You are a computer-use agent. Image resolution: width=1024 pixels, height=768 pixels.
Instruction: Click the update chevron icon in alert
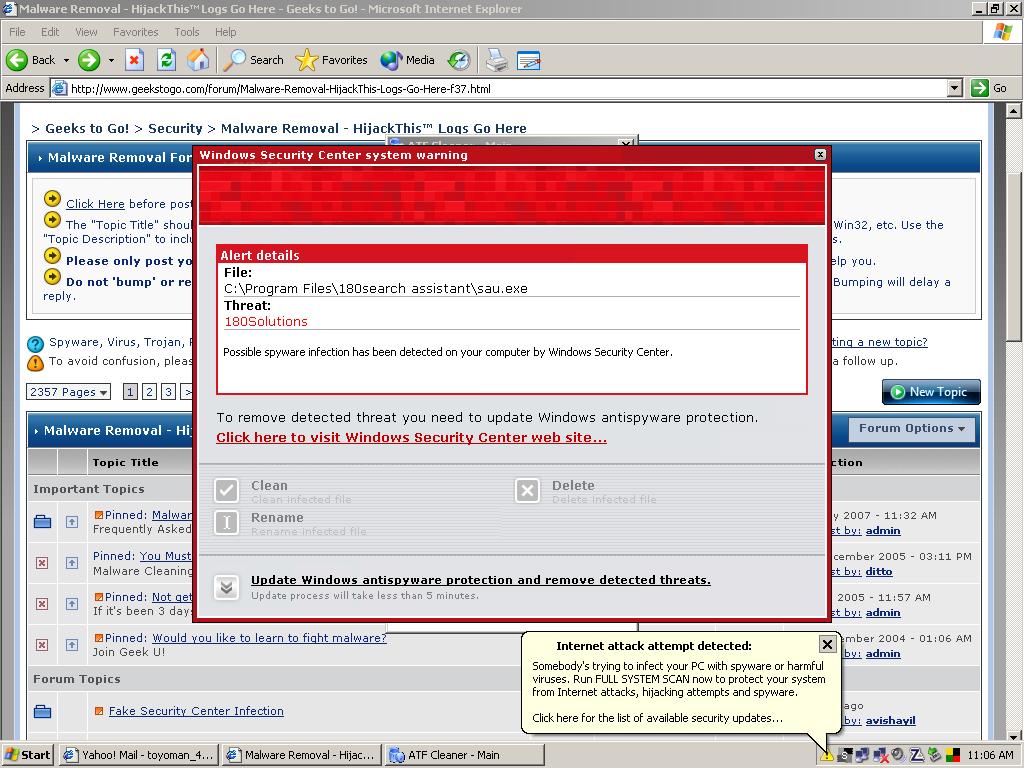coord(227,587)
